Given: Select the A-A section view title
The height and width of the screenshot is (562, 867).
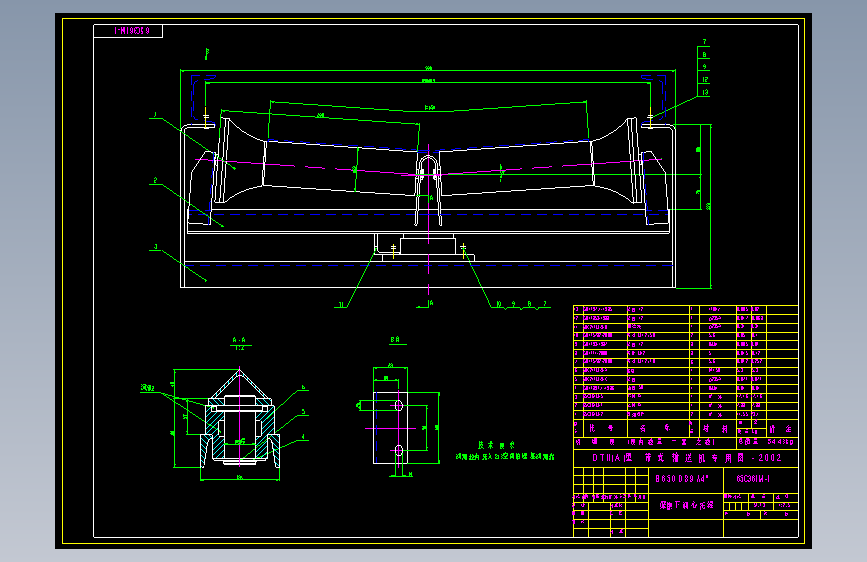Looking at the screenshot, I should [239, 340].
